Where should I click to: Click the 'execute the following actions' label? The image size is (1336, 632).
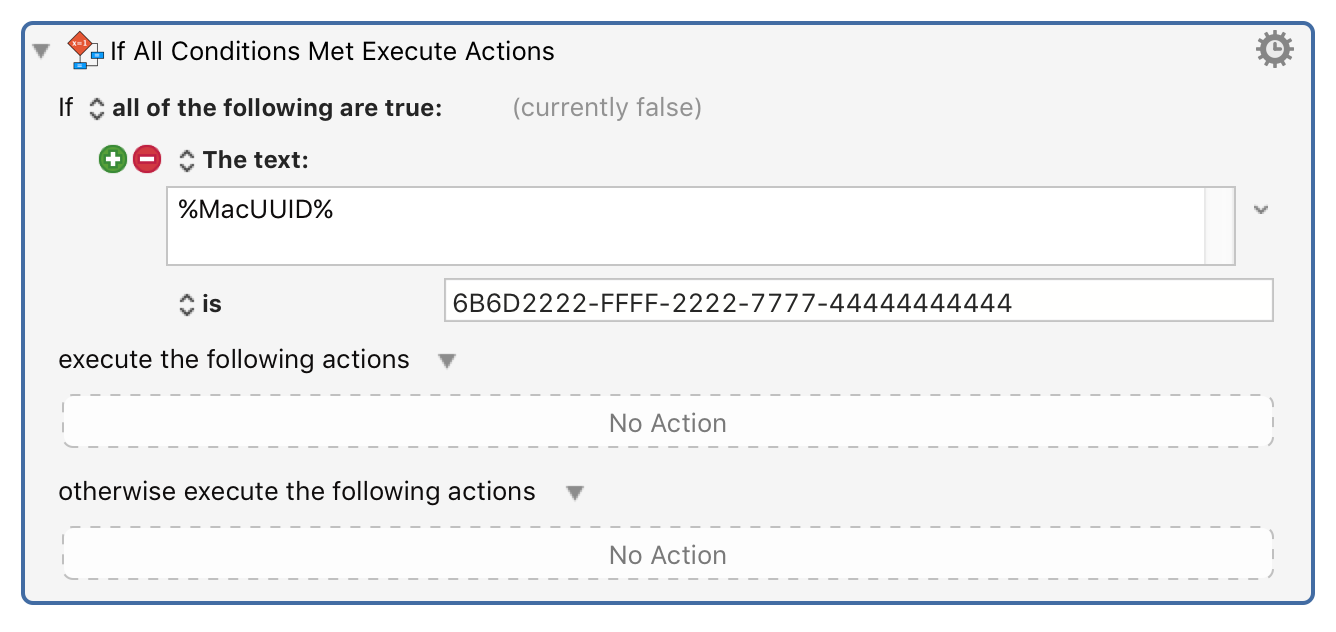[234, 360]
